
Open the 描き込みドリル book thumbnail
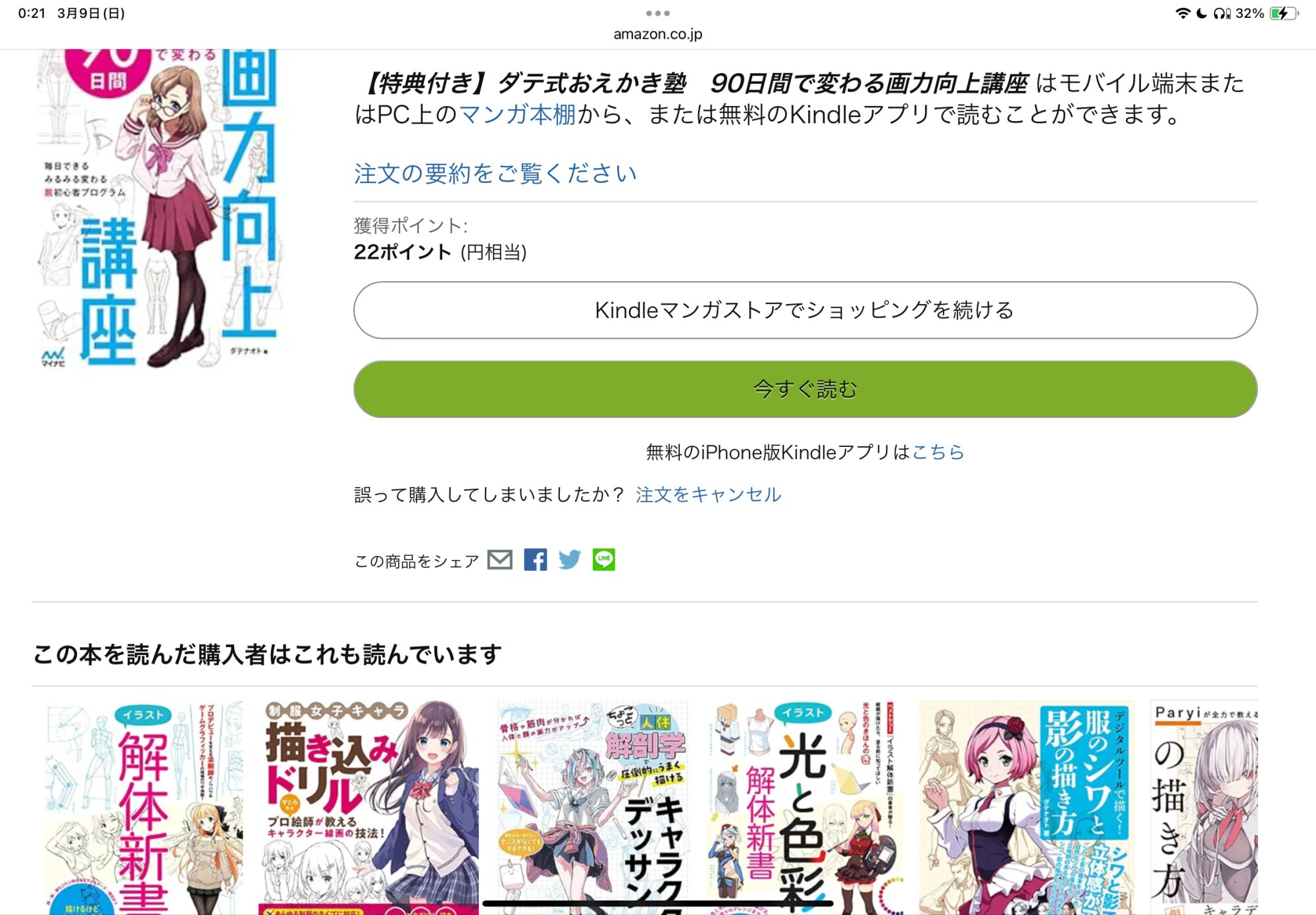(368, 807)
